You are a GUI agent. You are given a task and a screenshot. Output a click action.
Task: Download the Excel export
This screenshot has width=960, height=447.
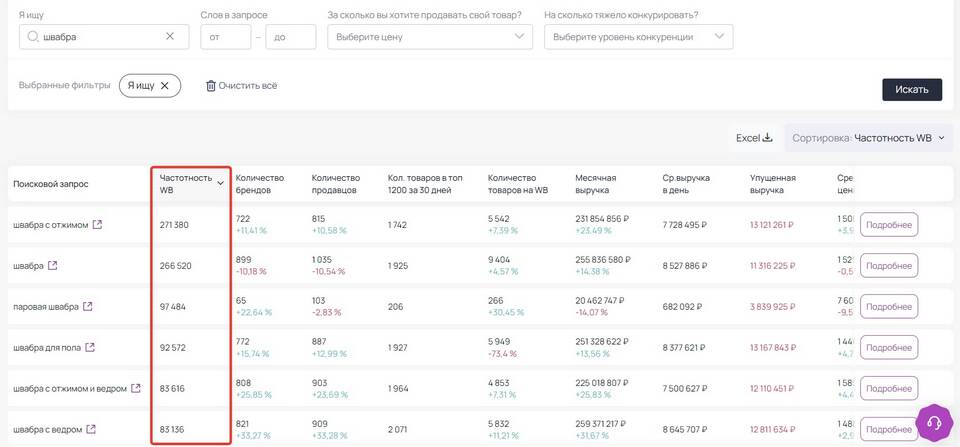click(x=754, y=138)
